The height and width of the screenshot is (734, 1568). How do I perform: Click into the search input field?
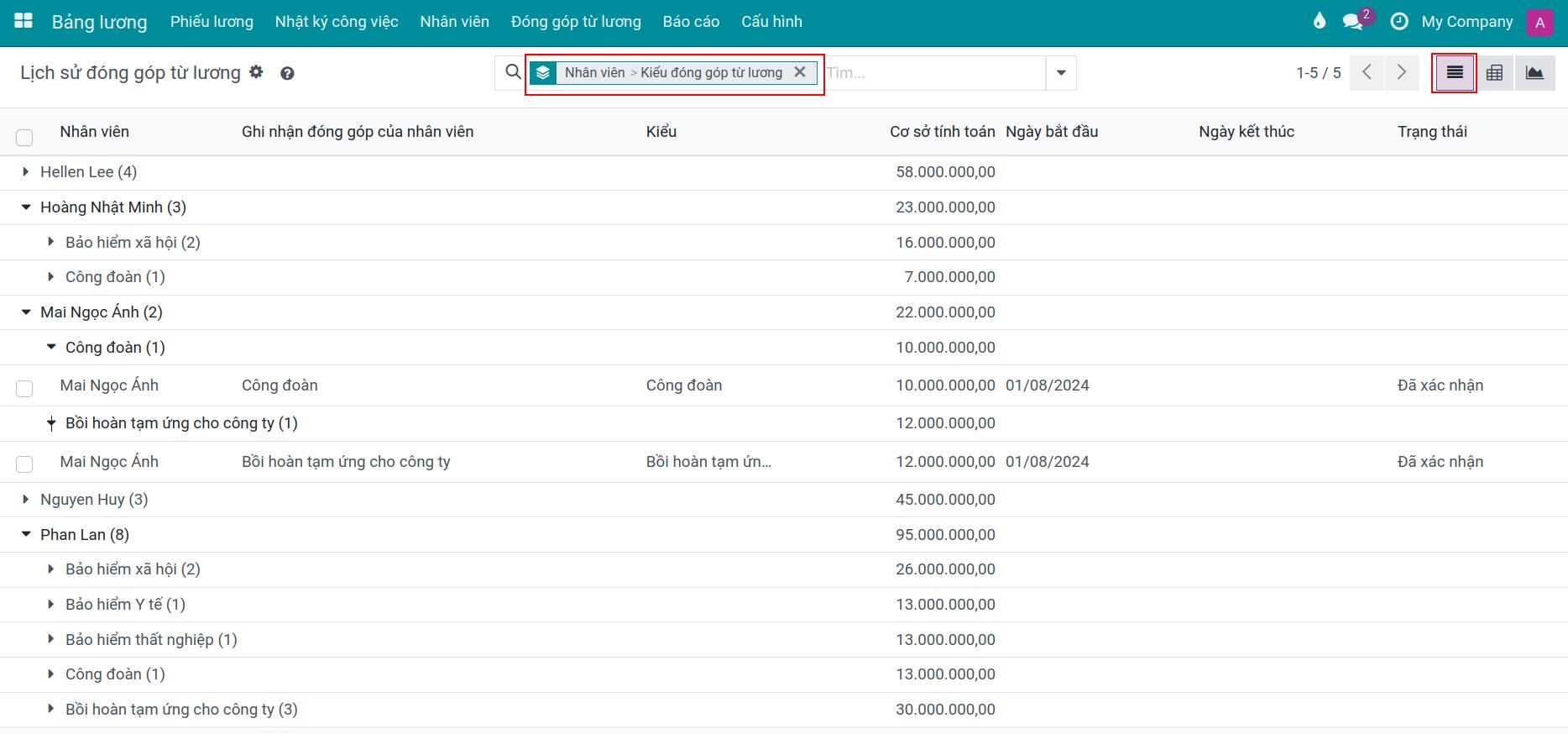933,73
